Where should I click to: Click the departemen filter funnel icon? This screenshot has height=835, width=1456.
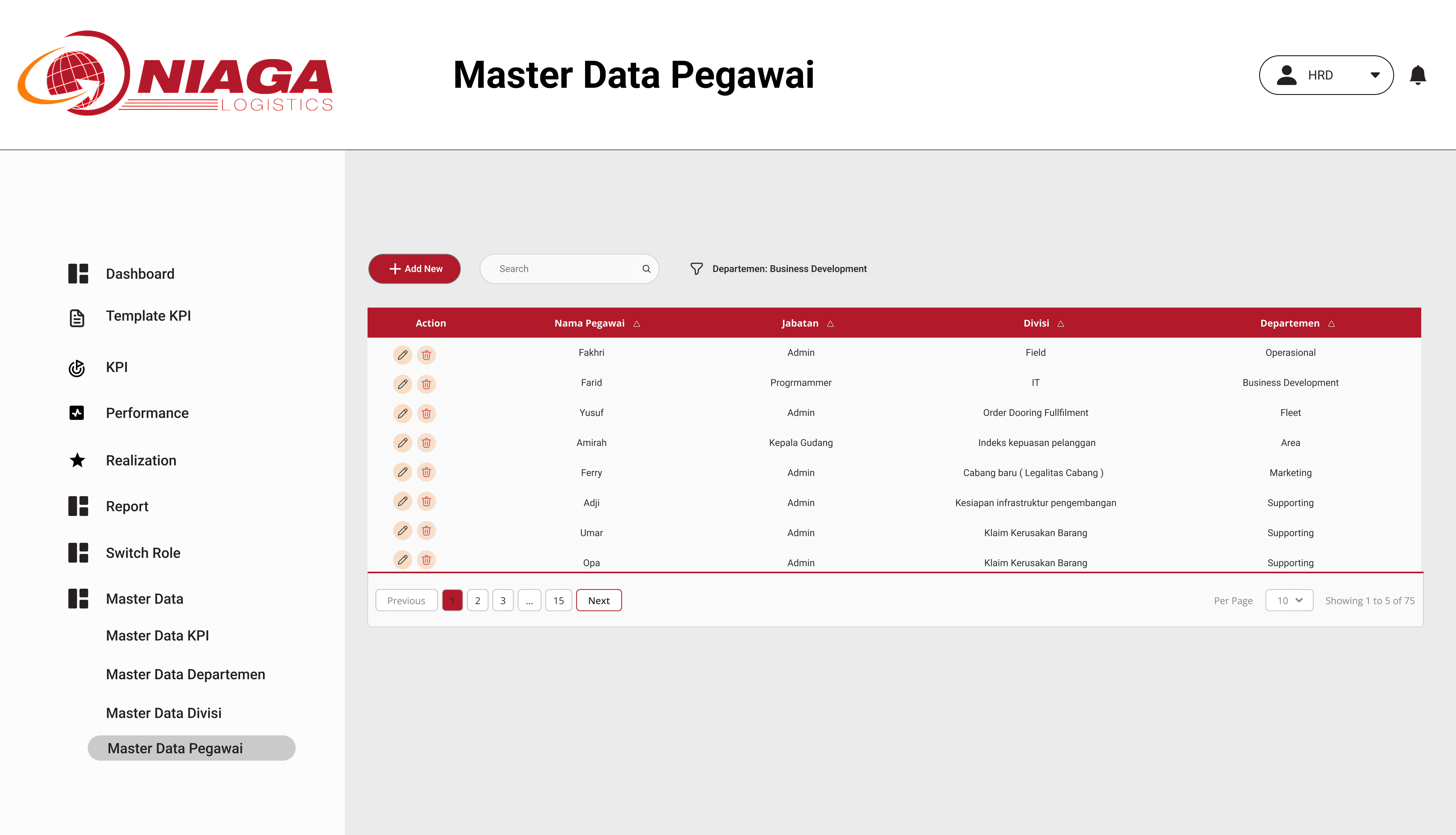pos(696,269)
